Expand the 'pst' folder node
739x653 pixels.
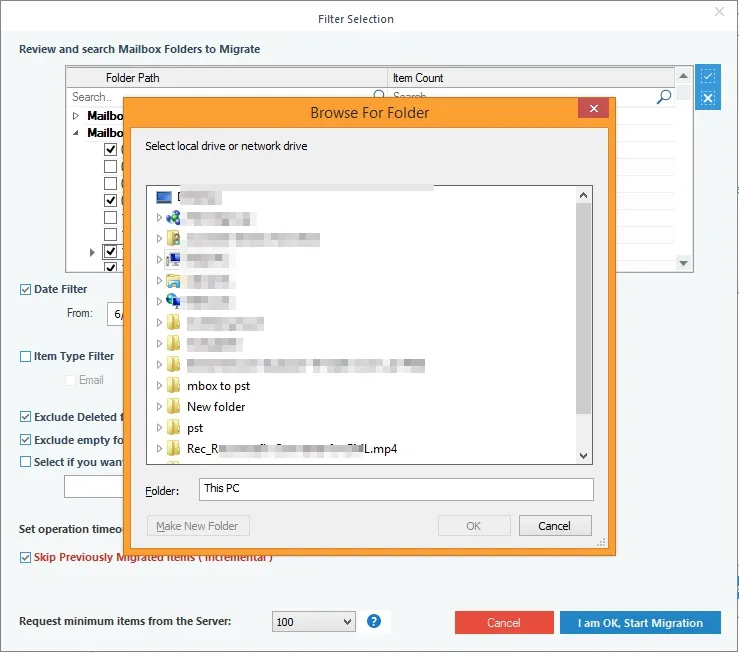159,428
